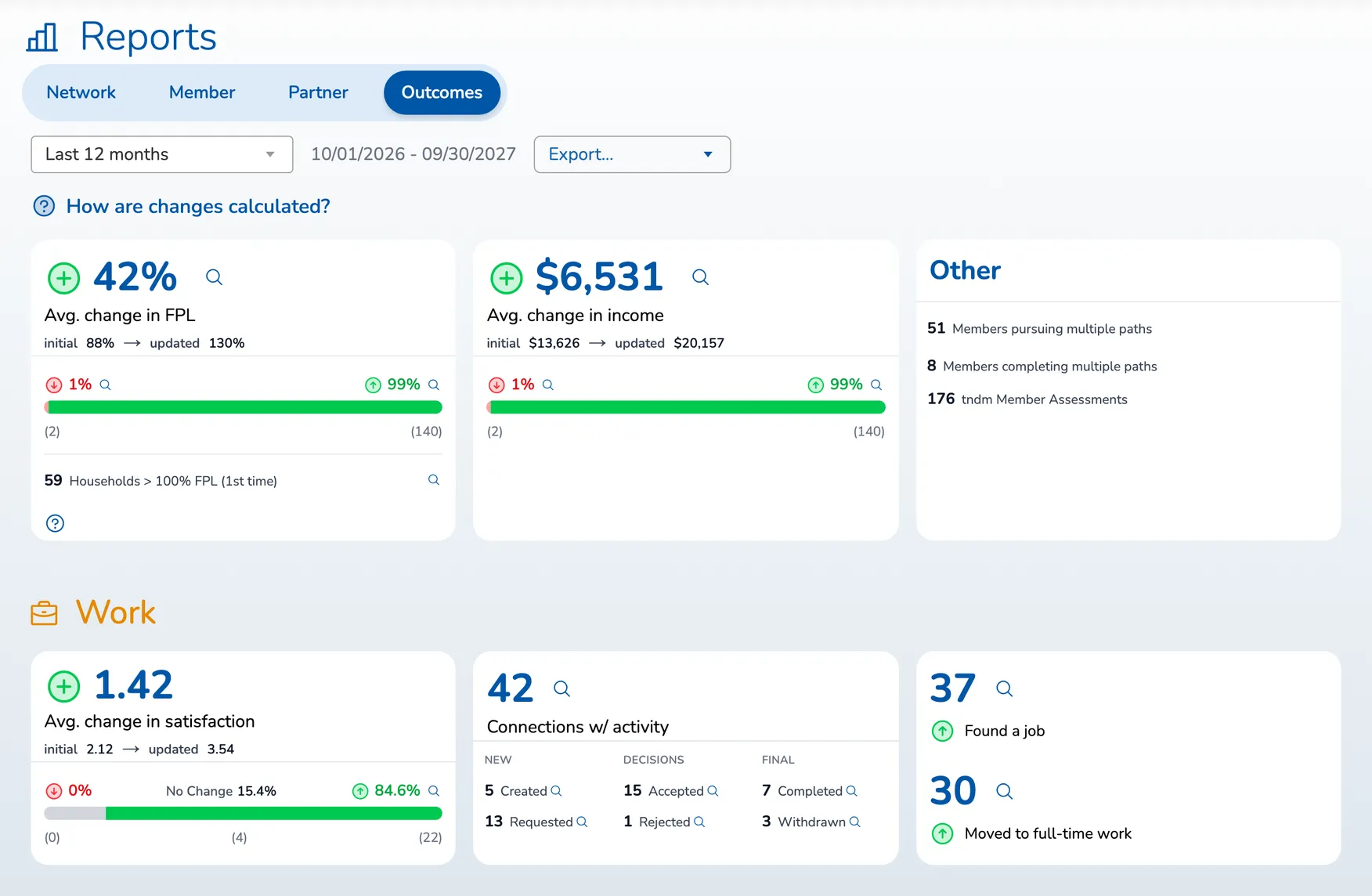Switch to the Member tab
This screenshot has width=1372, height=896.
click(202, 92)
